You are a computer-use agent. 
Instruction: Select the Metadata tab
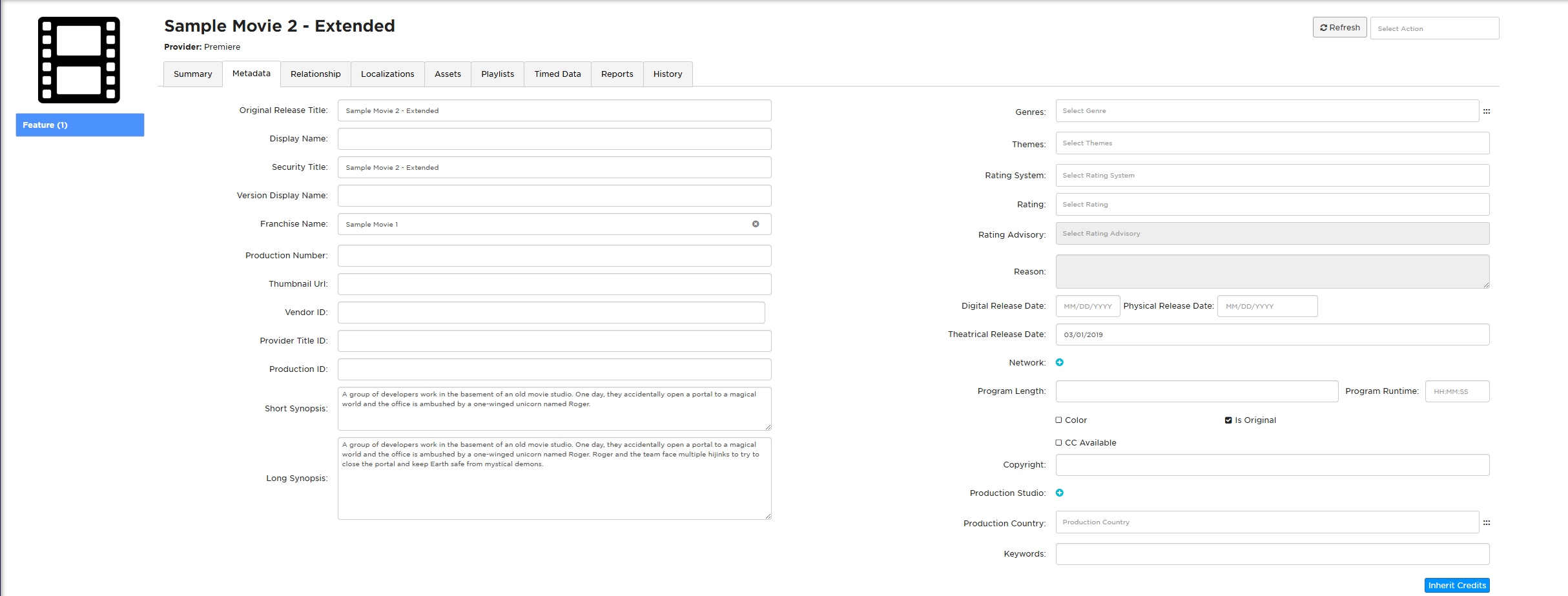click(x=251, y=74)
